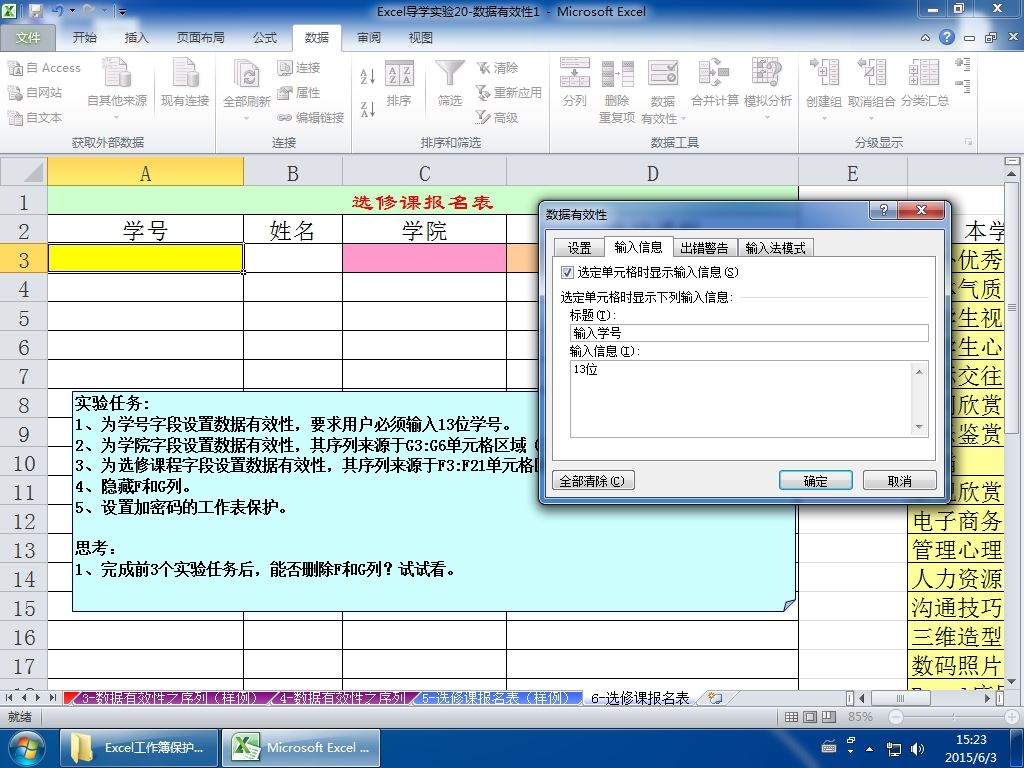The width and height of the screenshot is (1024, 768).
Task: Click the Consolidate (合并计算) icon
Action: (714, 73)
